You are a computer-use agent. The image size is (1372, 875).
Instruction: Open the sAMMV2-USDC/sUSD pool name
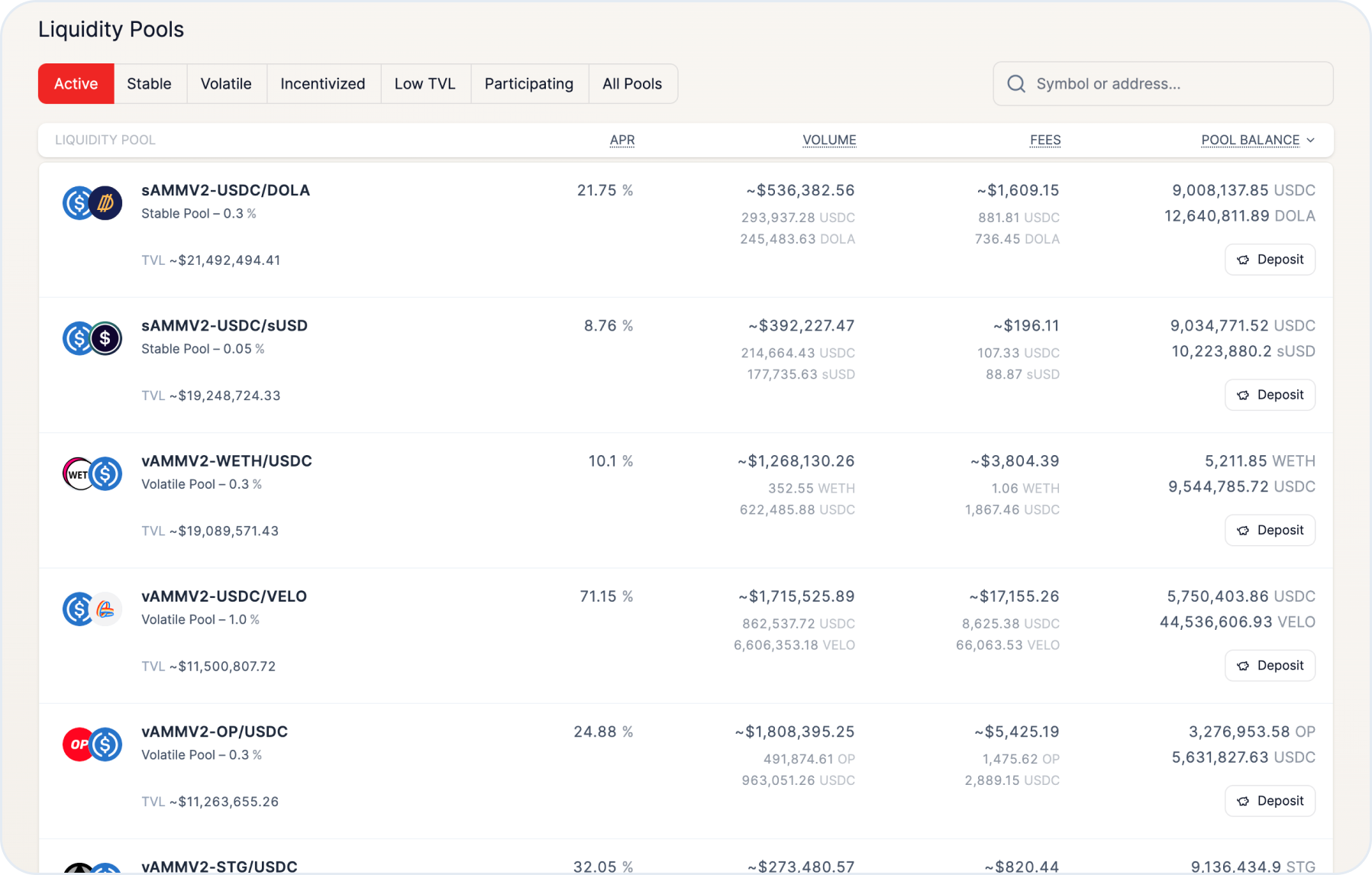224,325
